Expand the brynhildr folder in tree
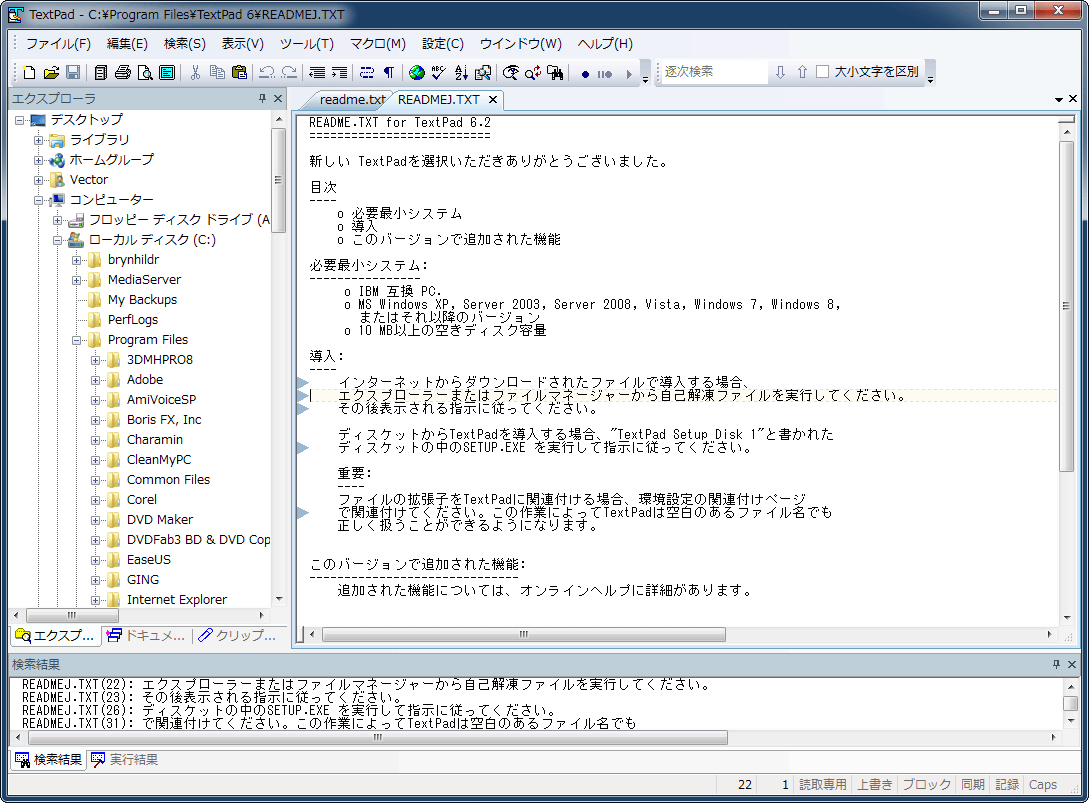 tap(77, 260)
